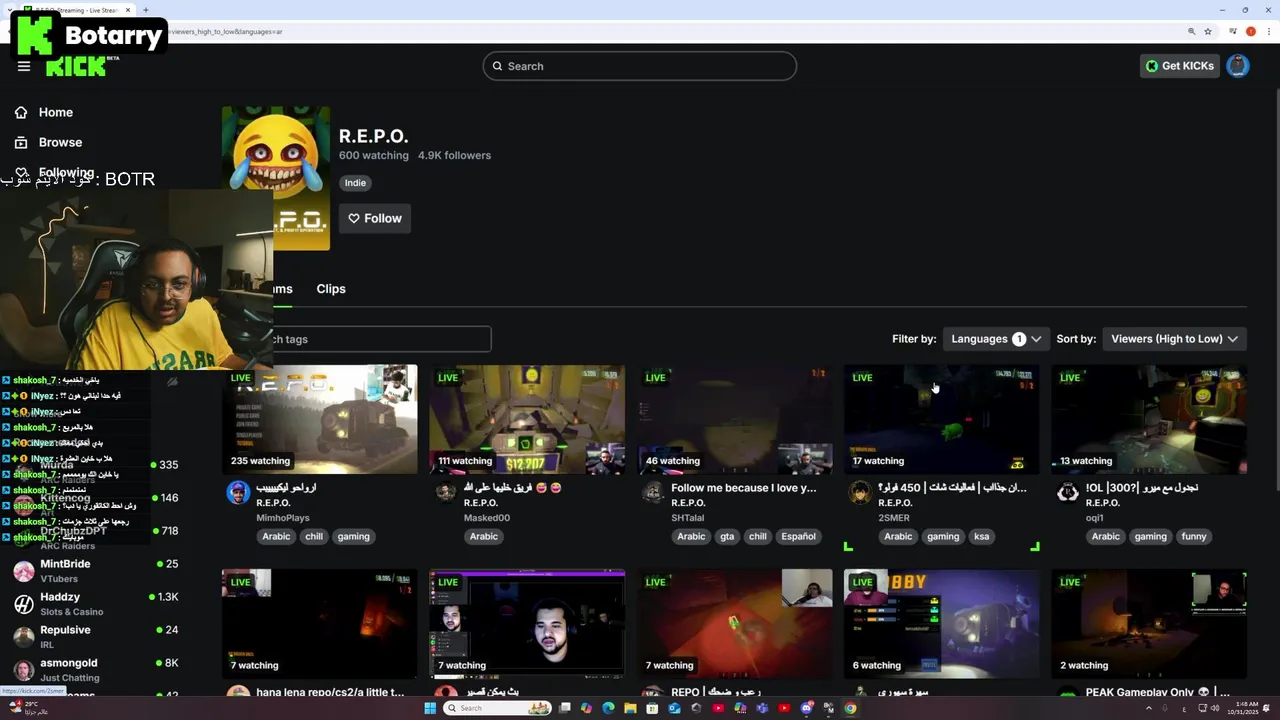
Task: Go to Browse in sidebar
Action: [60, 142]
